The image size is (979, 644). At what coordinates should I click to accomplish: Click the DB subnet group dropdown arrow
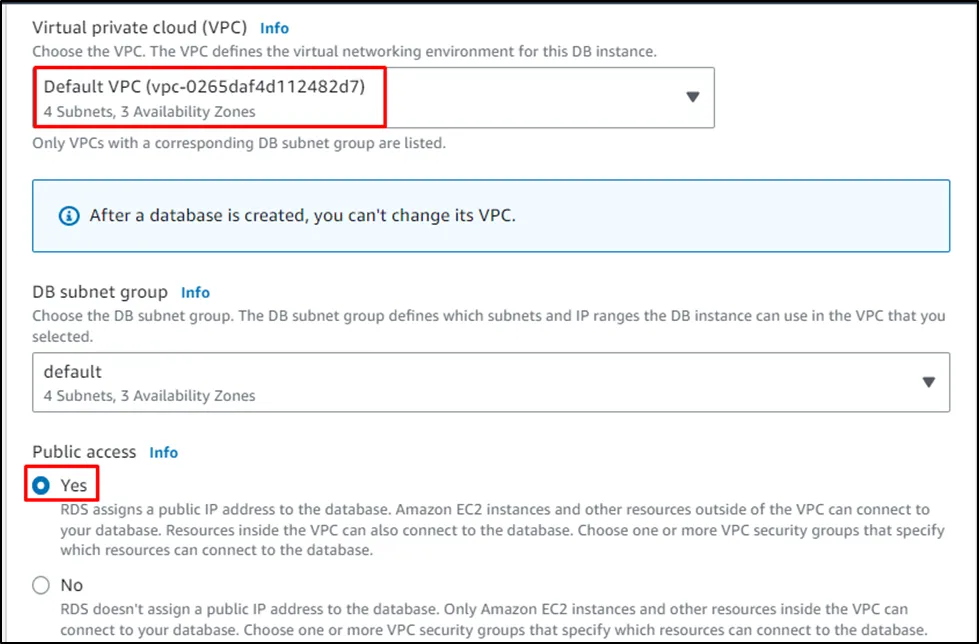(928, 382)
